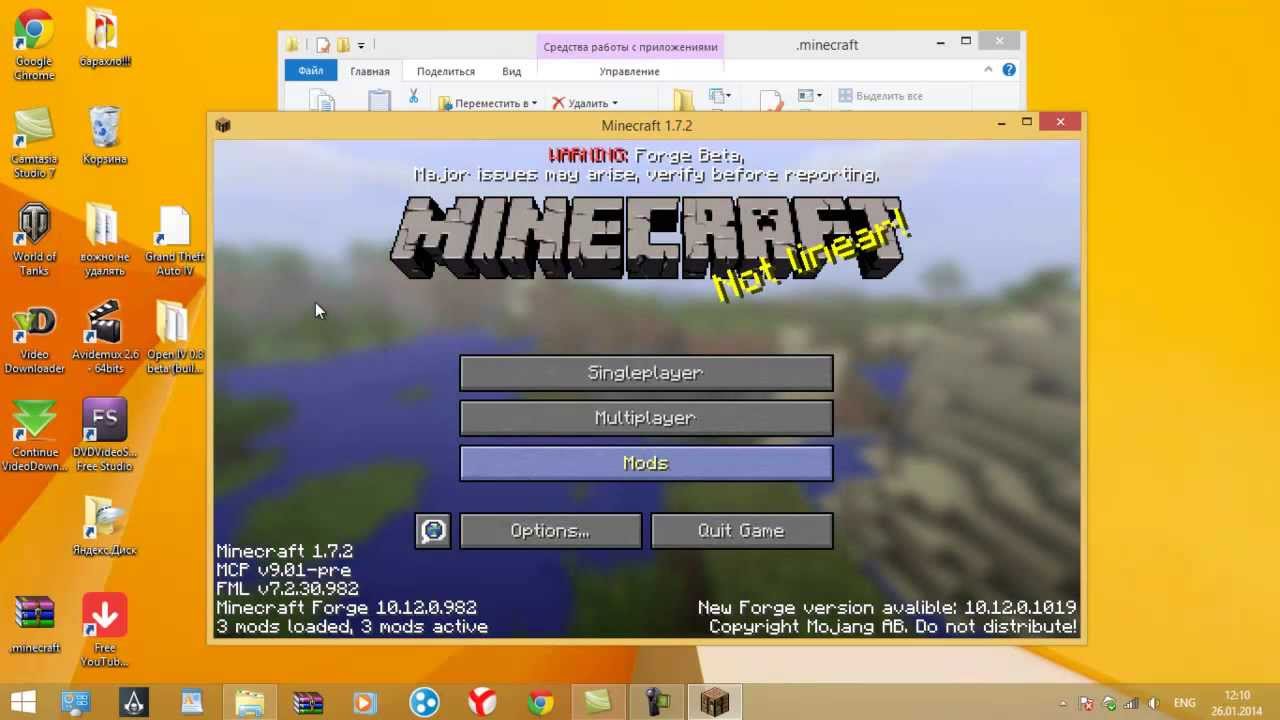Screen dimensions: 1280x720
Task: Open Minecraft Options
Action: [550, 531]
